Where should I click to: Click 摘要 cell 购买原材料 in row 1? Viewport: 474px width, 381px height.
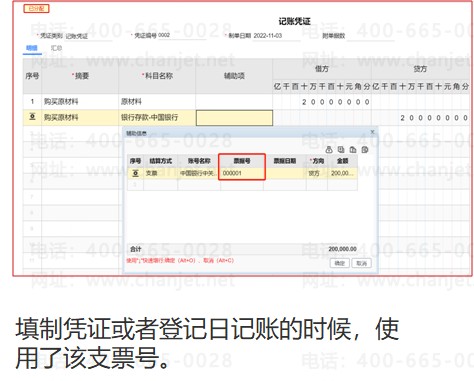click(80, 101)
